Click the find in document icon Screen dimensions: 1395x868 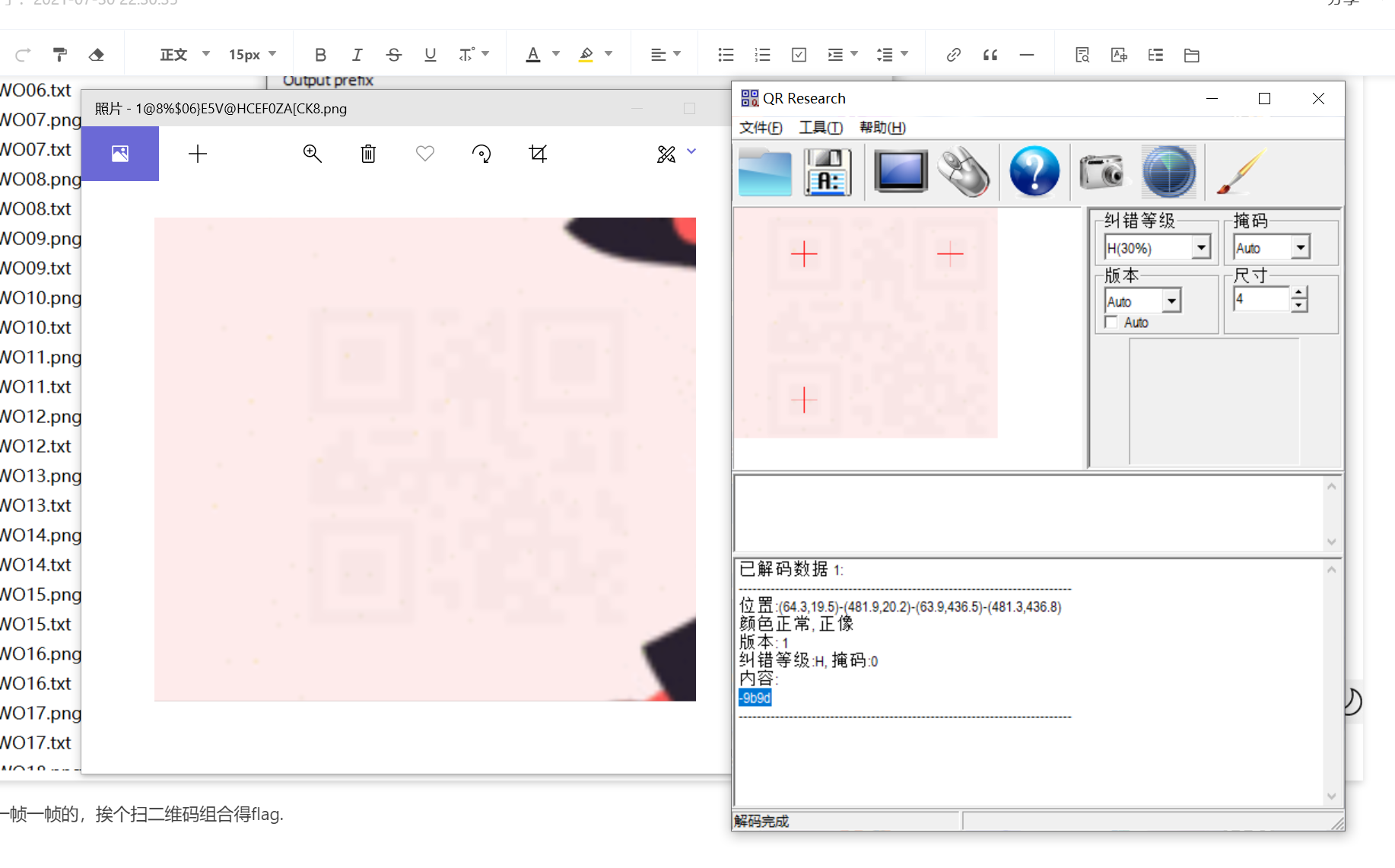(1082, 55)
